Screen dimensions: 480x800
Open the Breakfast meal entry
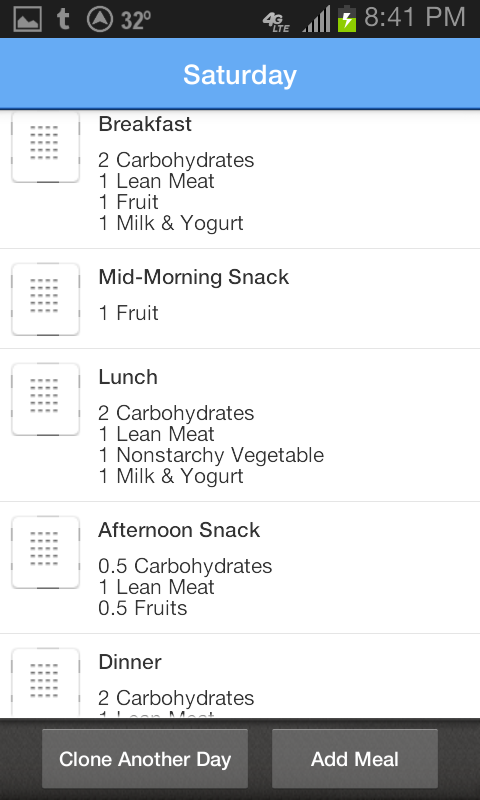click(x=240, y=179)
